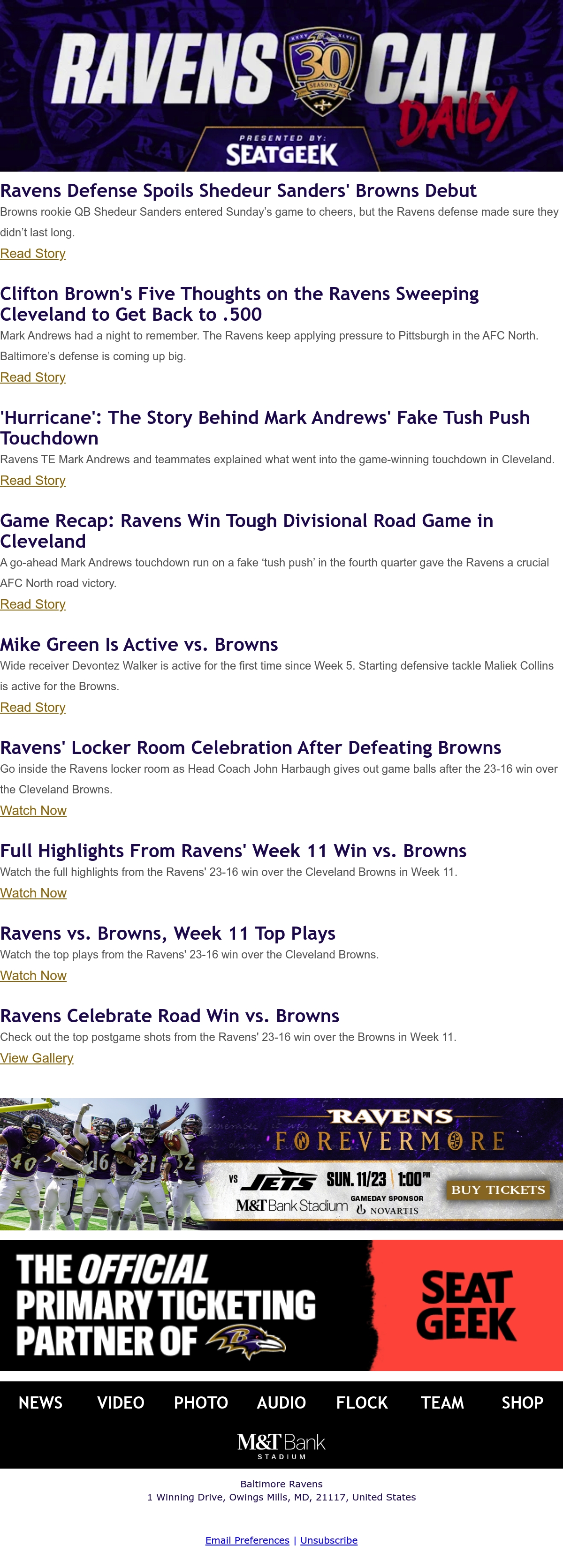Click Read Story under Shedeur Sanders article

click(x=33, y=253)
